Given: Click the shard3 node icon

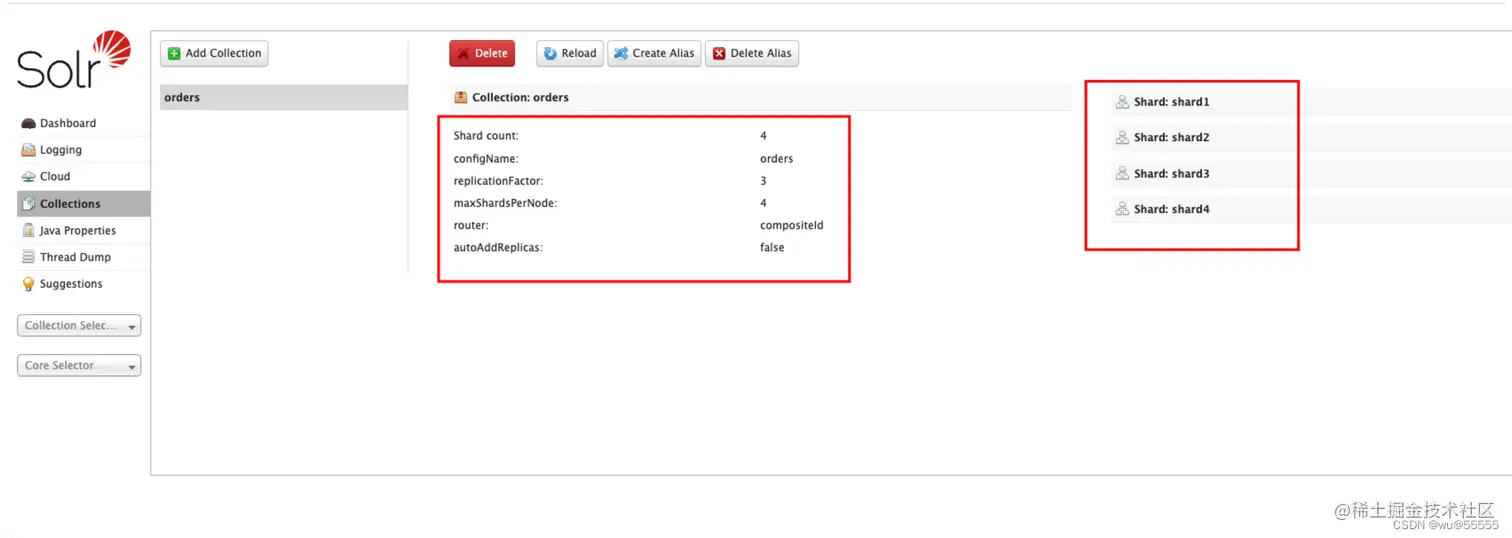Looking at the screenshot, I should pyautogui.click(x=1122, y=174).
